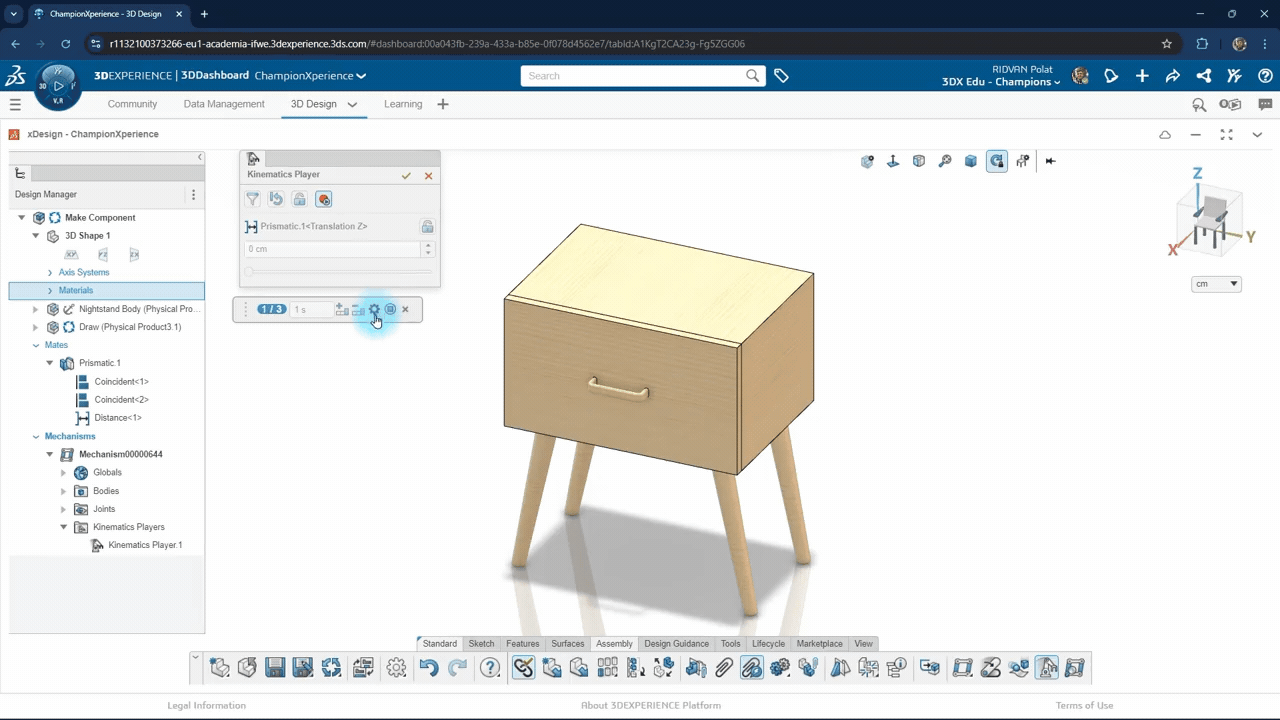Switch to the Surfaces tab
Screen dimensions: 1280x720
click(567, 644)
